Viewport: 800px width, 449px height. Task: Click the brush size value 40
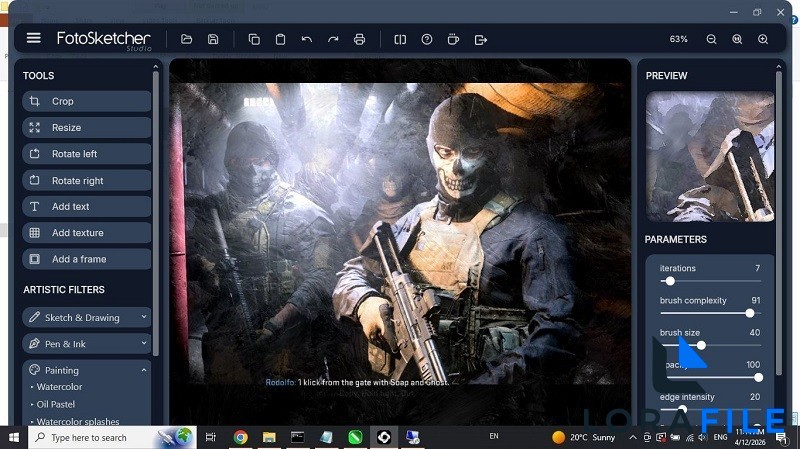point(755,332)
